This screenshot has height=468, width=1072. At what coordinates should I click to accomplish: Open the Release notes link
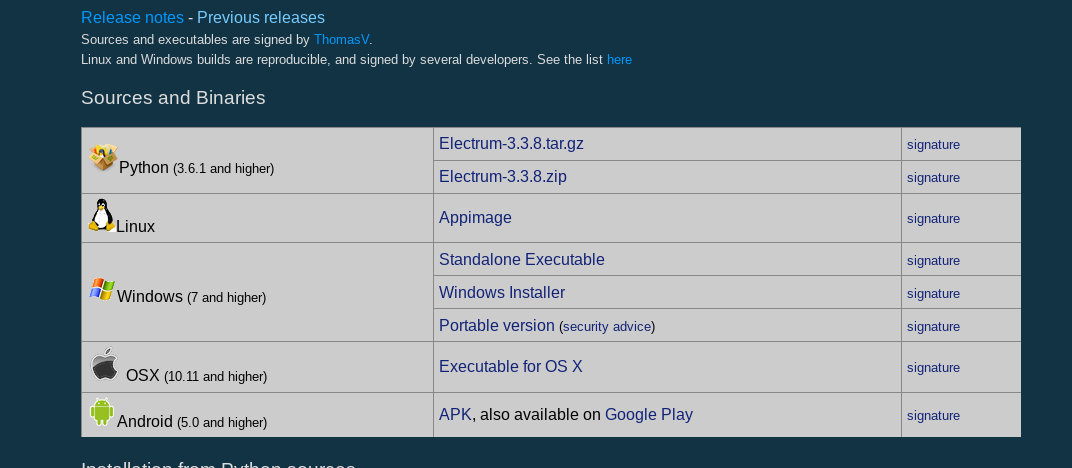point(132,18)
